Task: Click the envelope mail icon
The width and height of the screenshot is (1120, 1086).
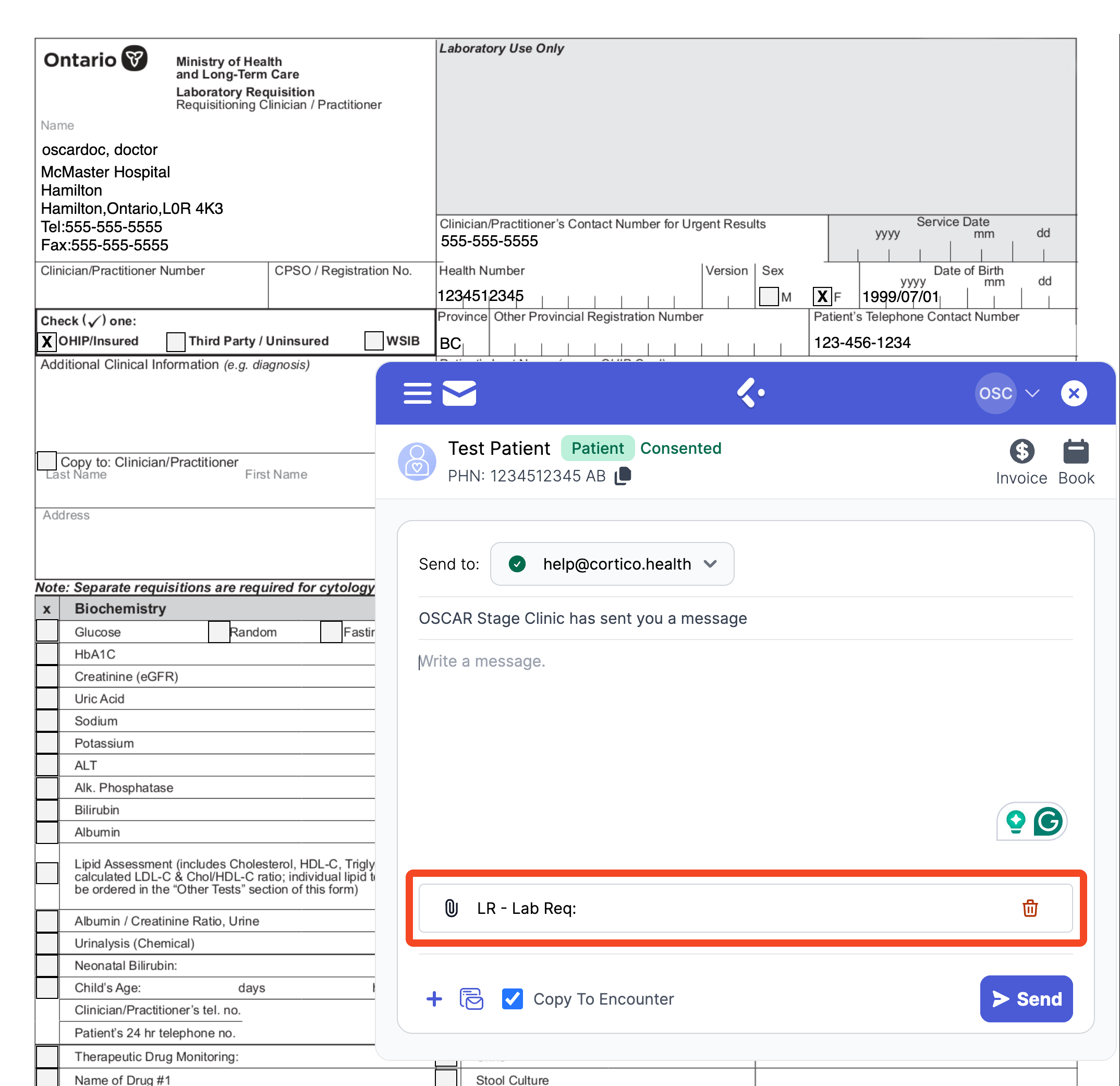Action: (459, 393)
